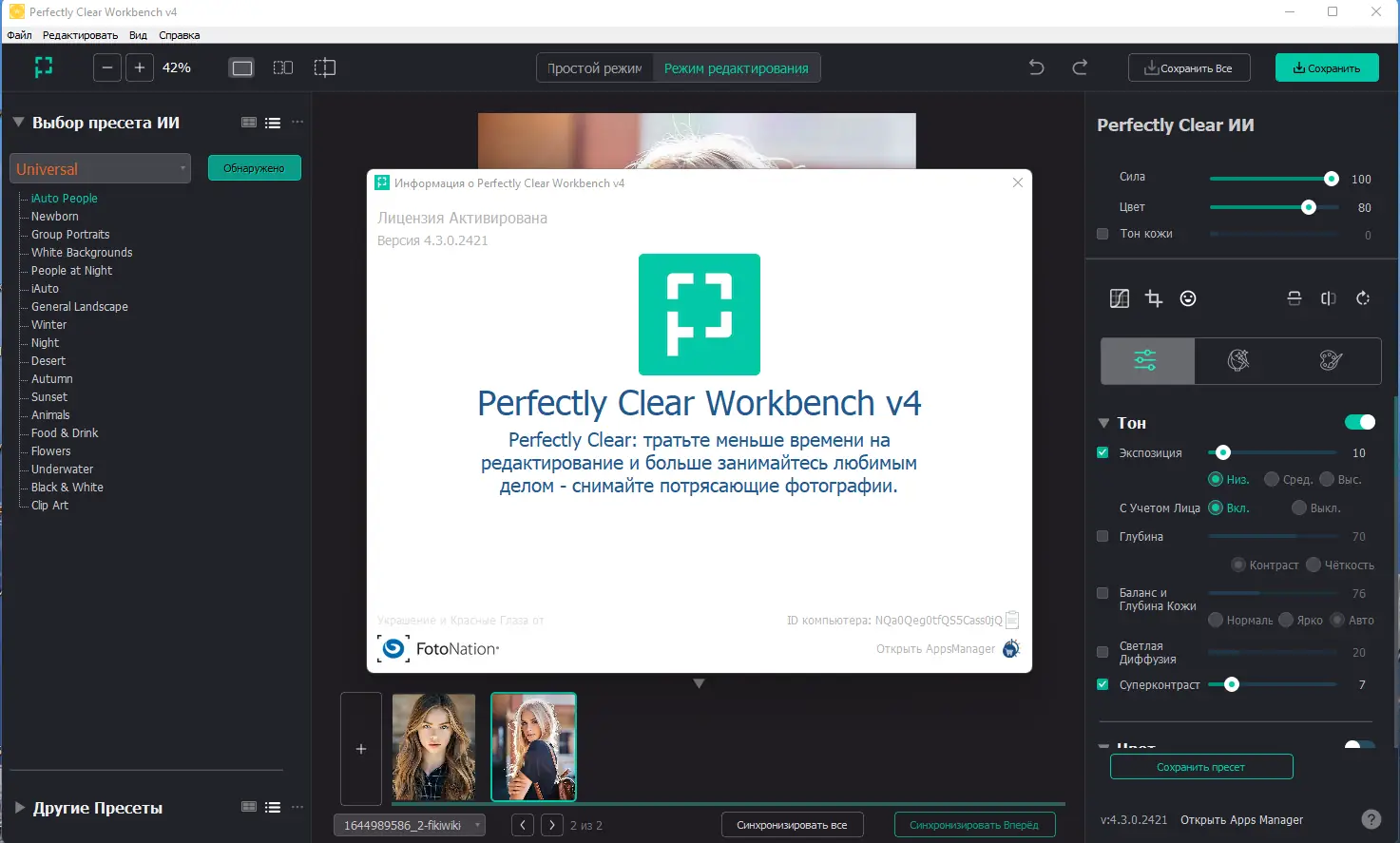The width and height of the screenshot is (1400, 843).
Task: Flip the image vertically
Action: tap(1295, 298)
